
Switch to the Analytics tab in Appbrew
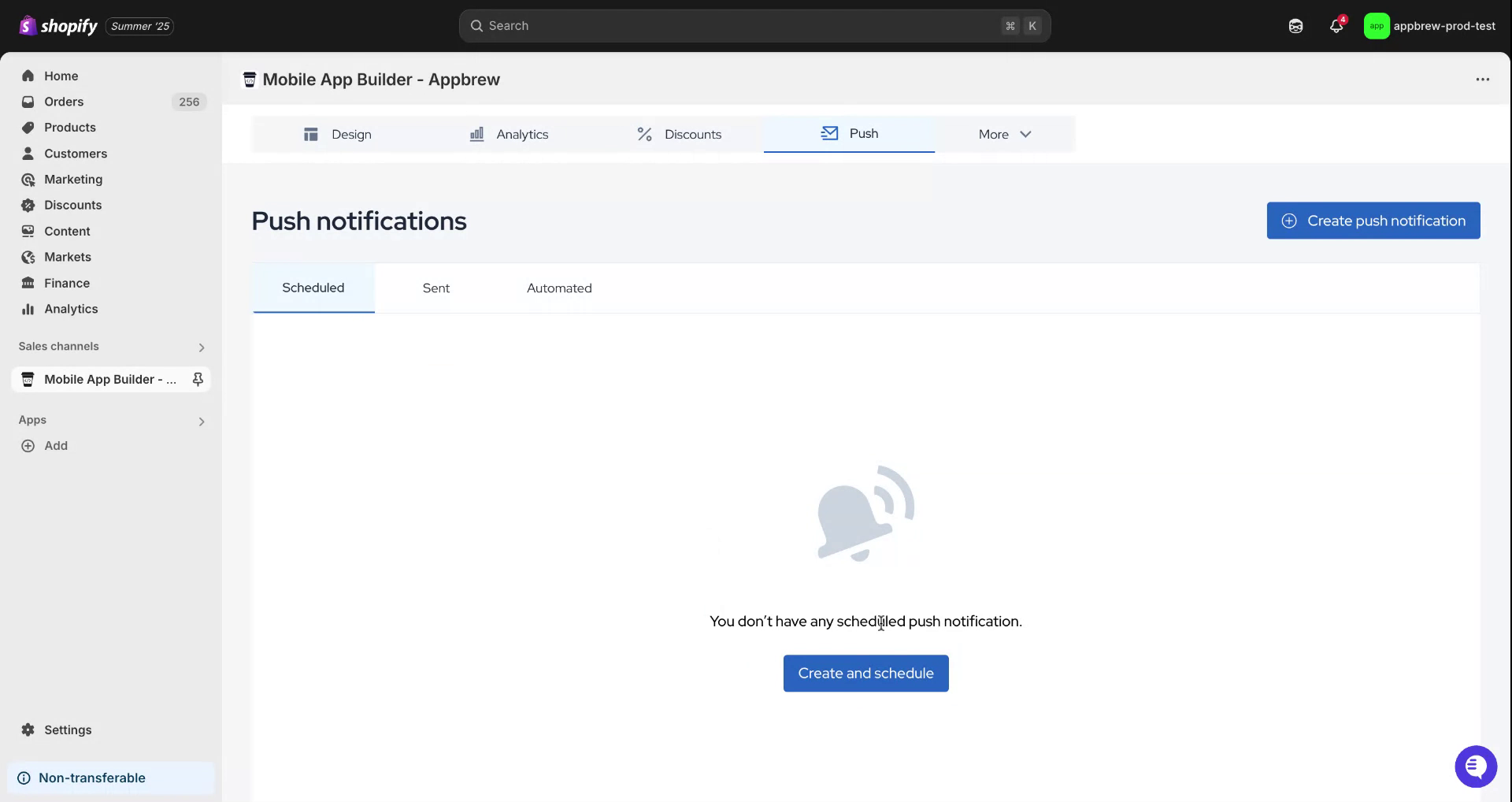point(509,134)
